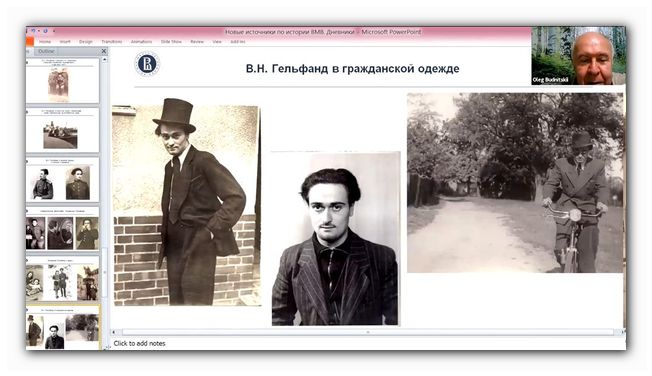Click the HSE university logo on the slide
Viewport: 652px width, 376px height.
tap(147, 64)
